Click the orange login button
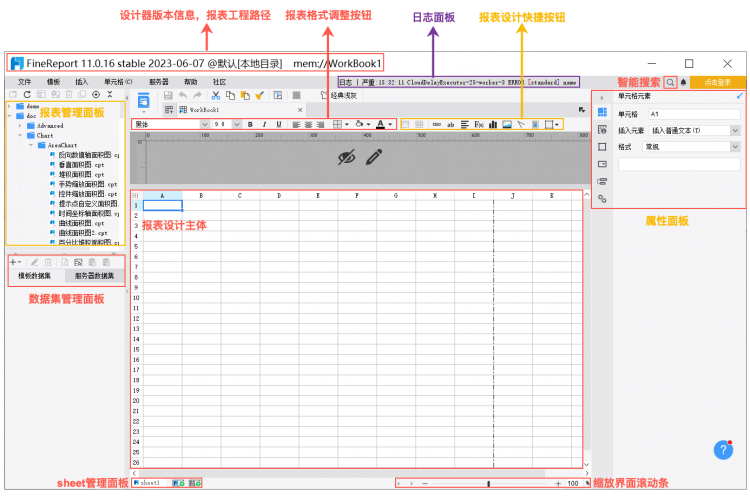 point(717,82)
